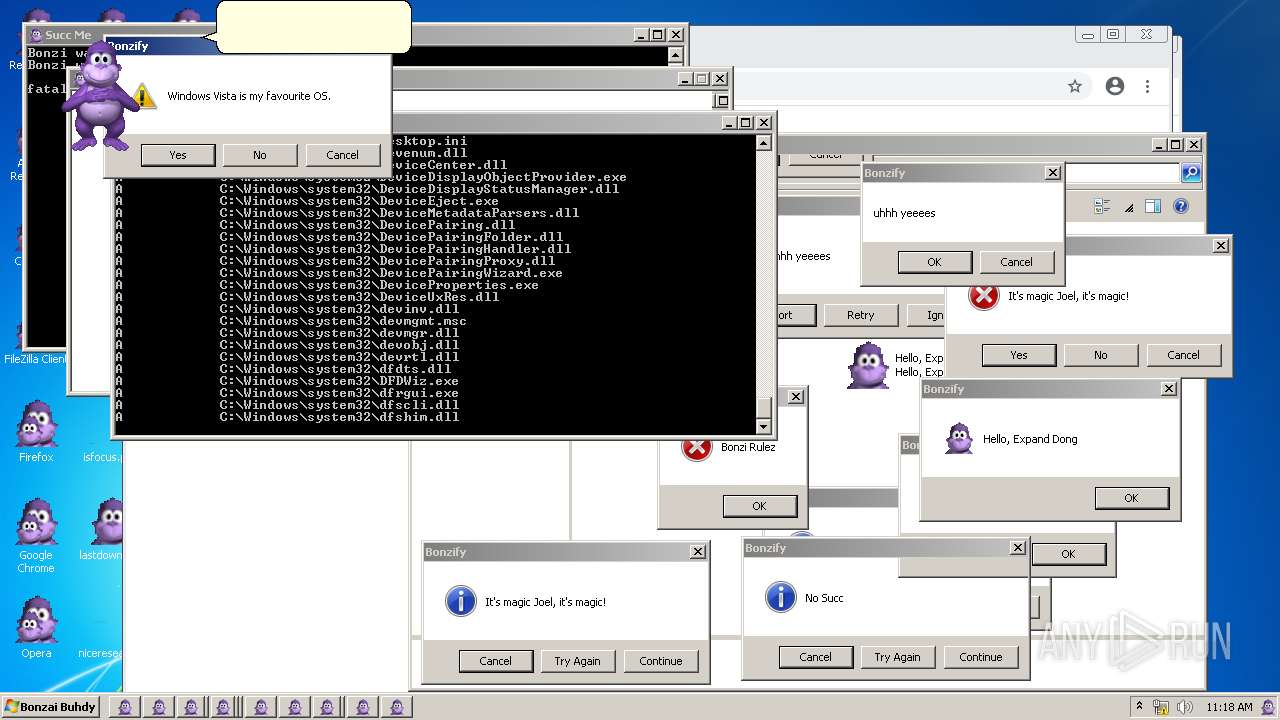Click the blue info icon in the No Succ dialog

pos(780,597)
